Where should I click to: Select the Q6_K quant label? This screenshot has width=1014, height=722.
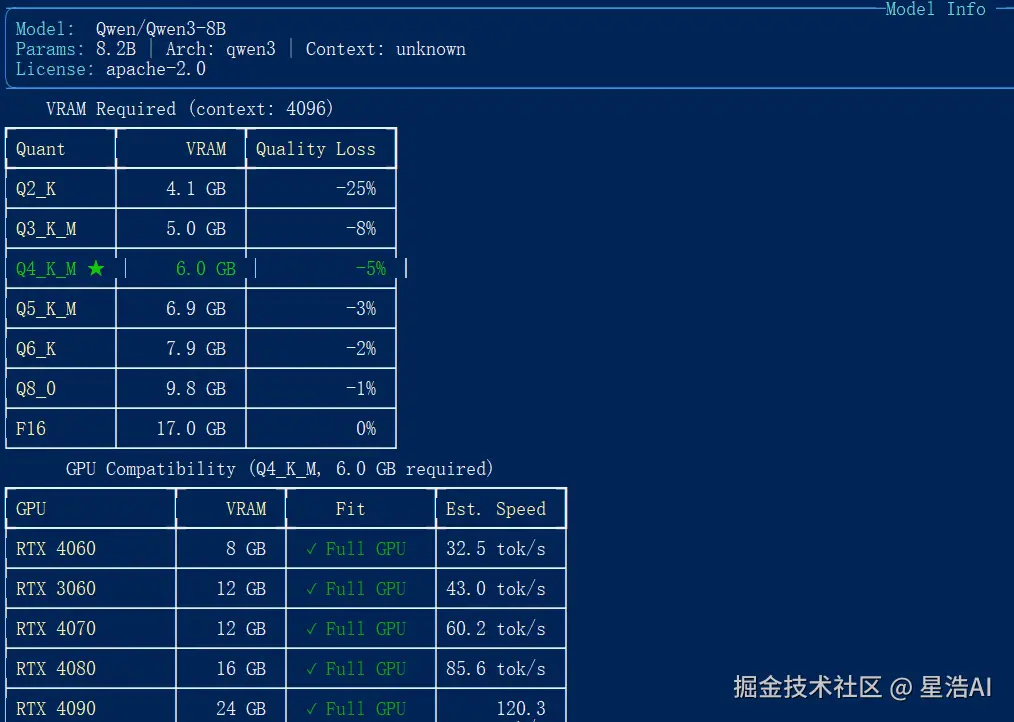click(x=36, y=350)
